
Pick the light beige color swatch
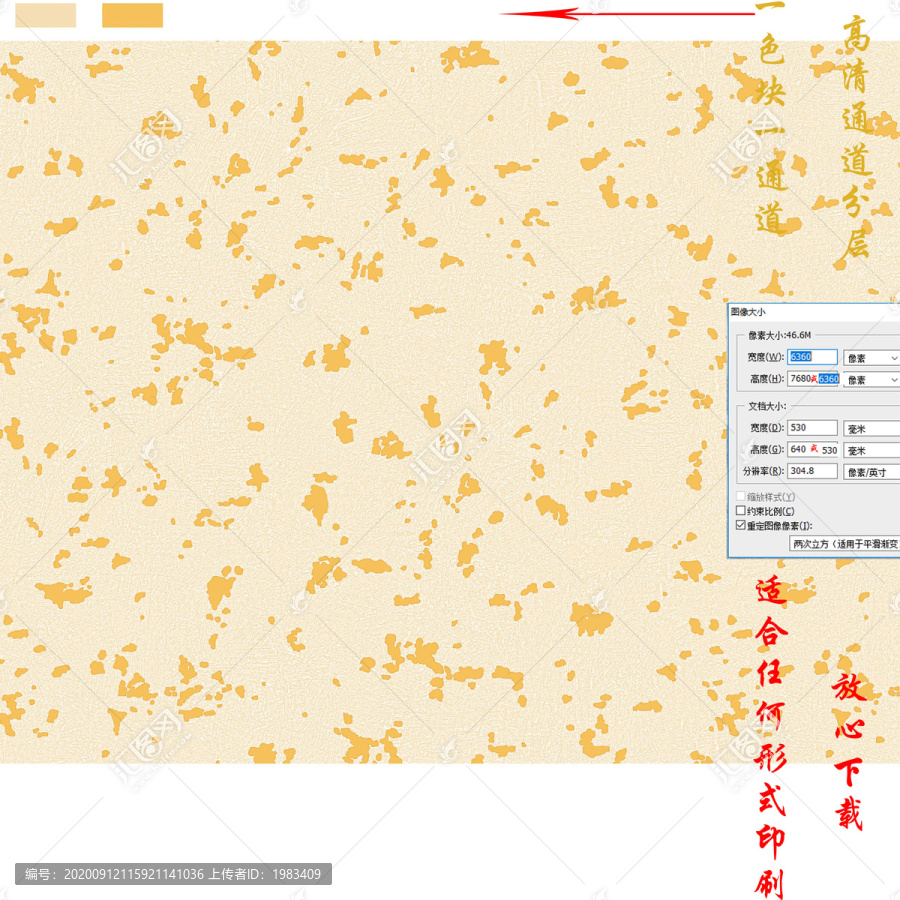[45, 15]
